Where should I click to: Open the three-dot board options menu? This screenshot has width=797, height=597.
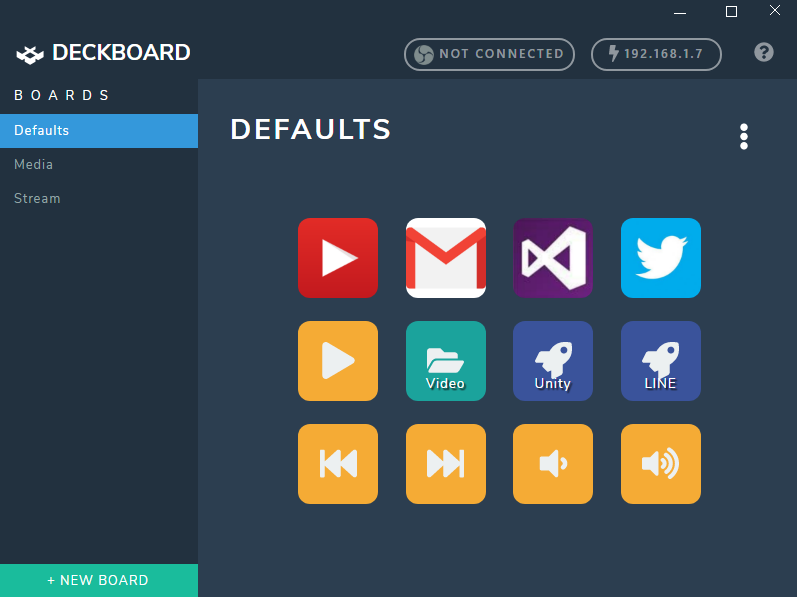pos(744,137)
